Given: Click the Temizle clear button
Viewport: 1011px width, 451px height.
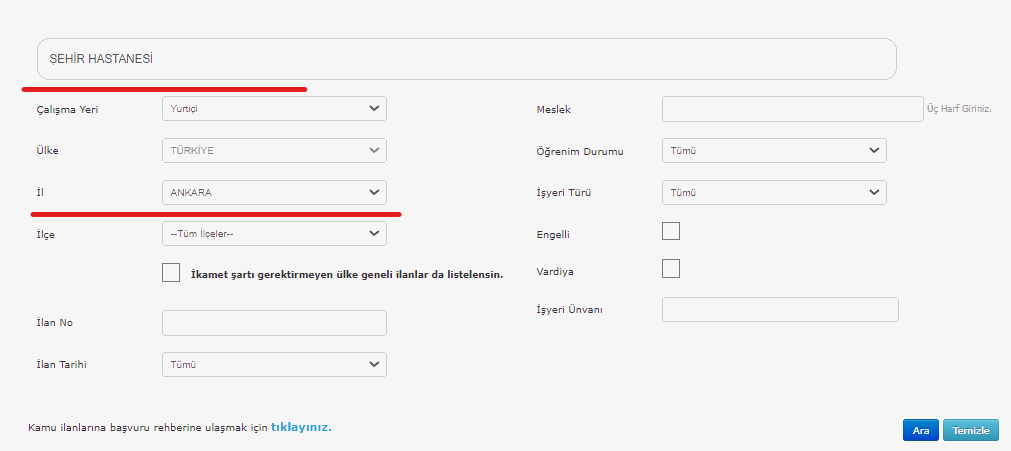Looking at the screenshot, I should click(x=970, y=430).
